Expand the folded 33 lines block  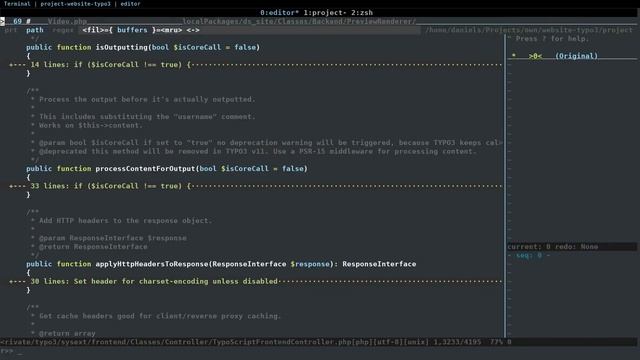[256, 186]
